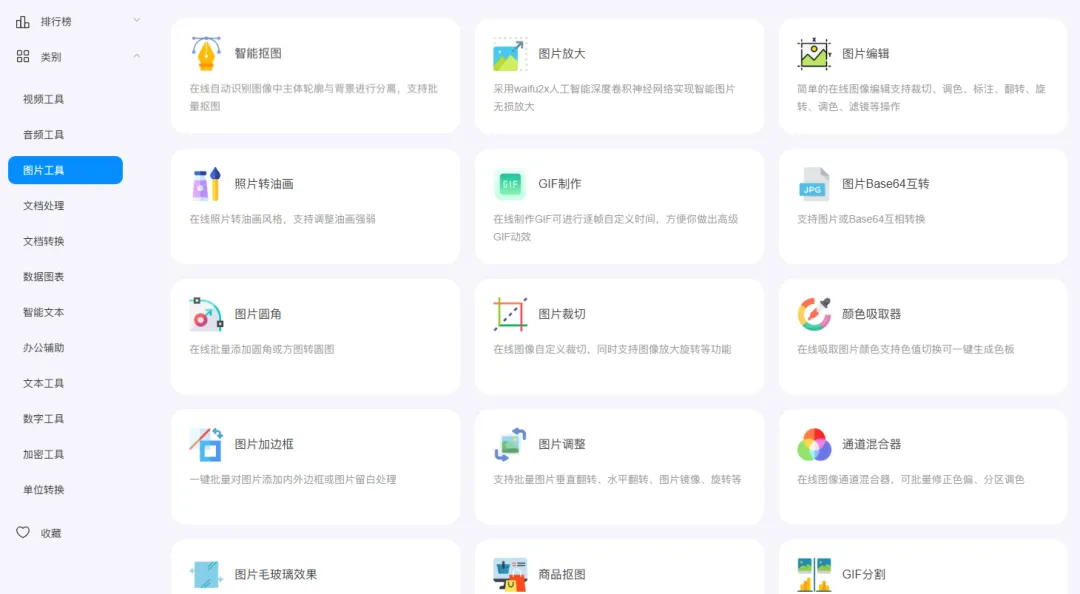This screenshot has height=594, width=1080.
Task: Open the 颜色吸取器 color picker icon
Action: point(814,314)
